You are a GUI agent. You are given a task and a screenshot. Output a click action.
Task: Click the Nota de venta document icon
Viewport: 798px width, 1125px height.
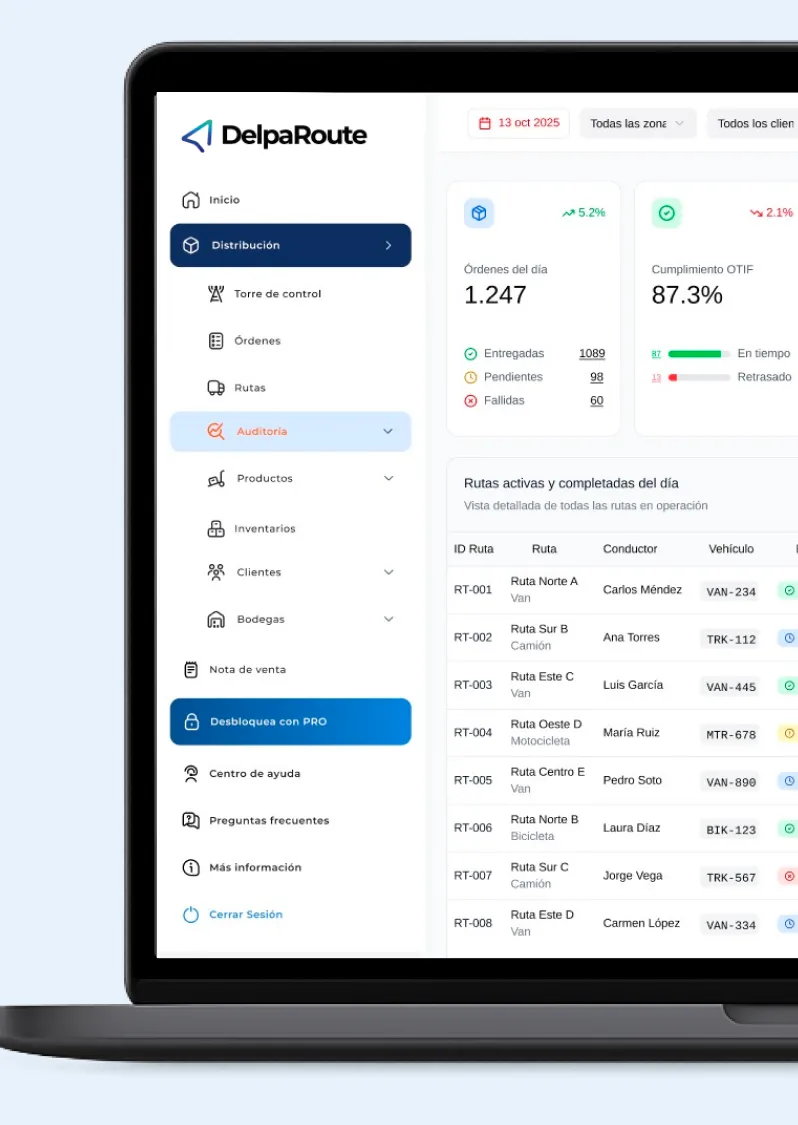[x=191, y=669]
